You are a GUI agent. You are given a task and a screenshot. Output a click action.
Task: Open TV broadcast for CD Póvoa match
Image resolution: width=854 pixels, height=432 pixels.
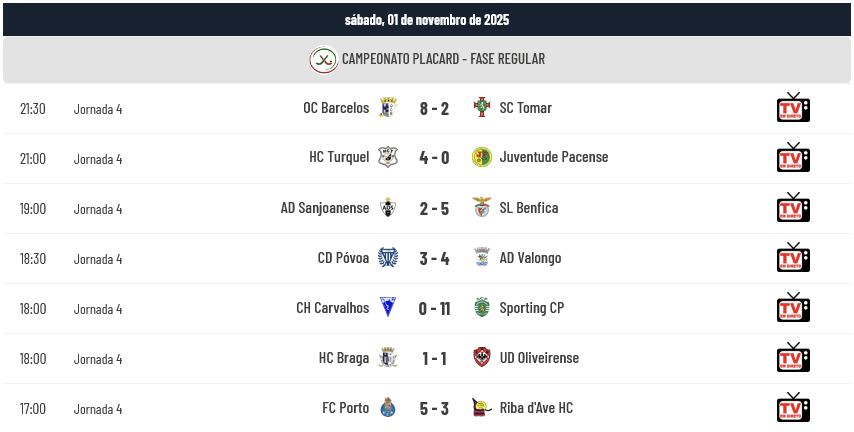tap(793, 258)
